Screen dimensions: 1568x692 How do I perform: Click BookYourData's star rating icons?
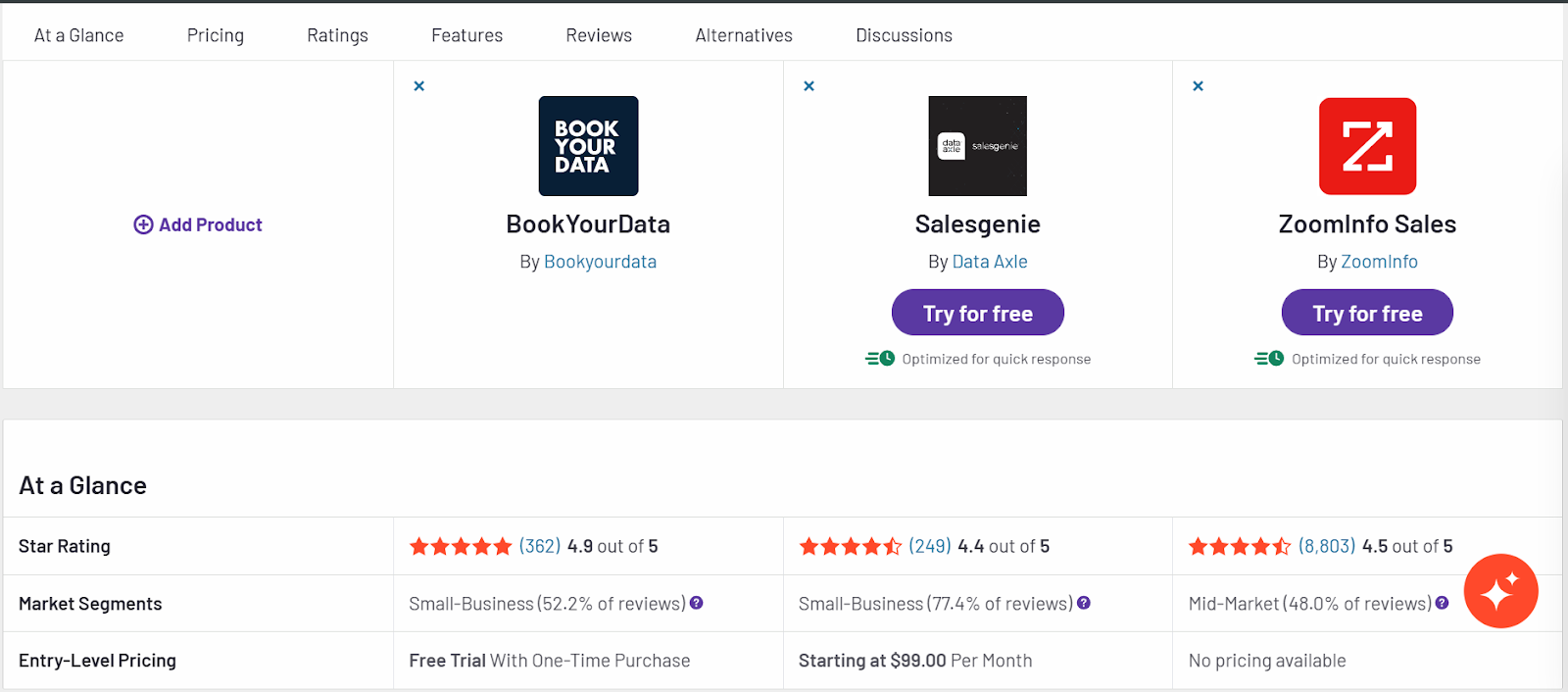pyautogui.click(x=461, y=546)
